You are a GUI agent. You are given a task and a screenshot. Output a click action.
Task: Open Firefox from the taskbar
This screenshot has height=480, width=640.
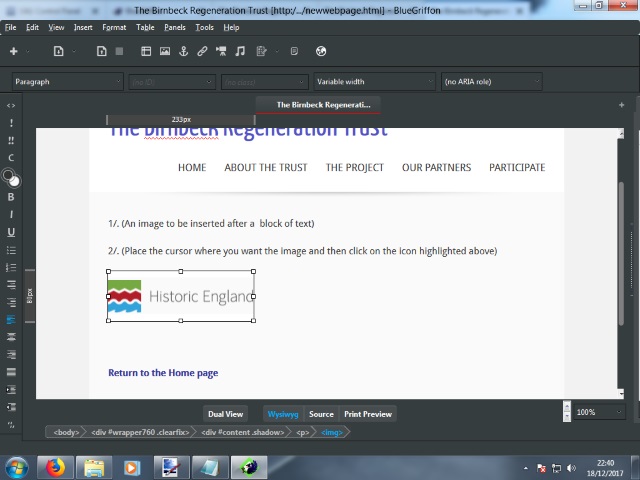point(55,467)
